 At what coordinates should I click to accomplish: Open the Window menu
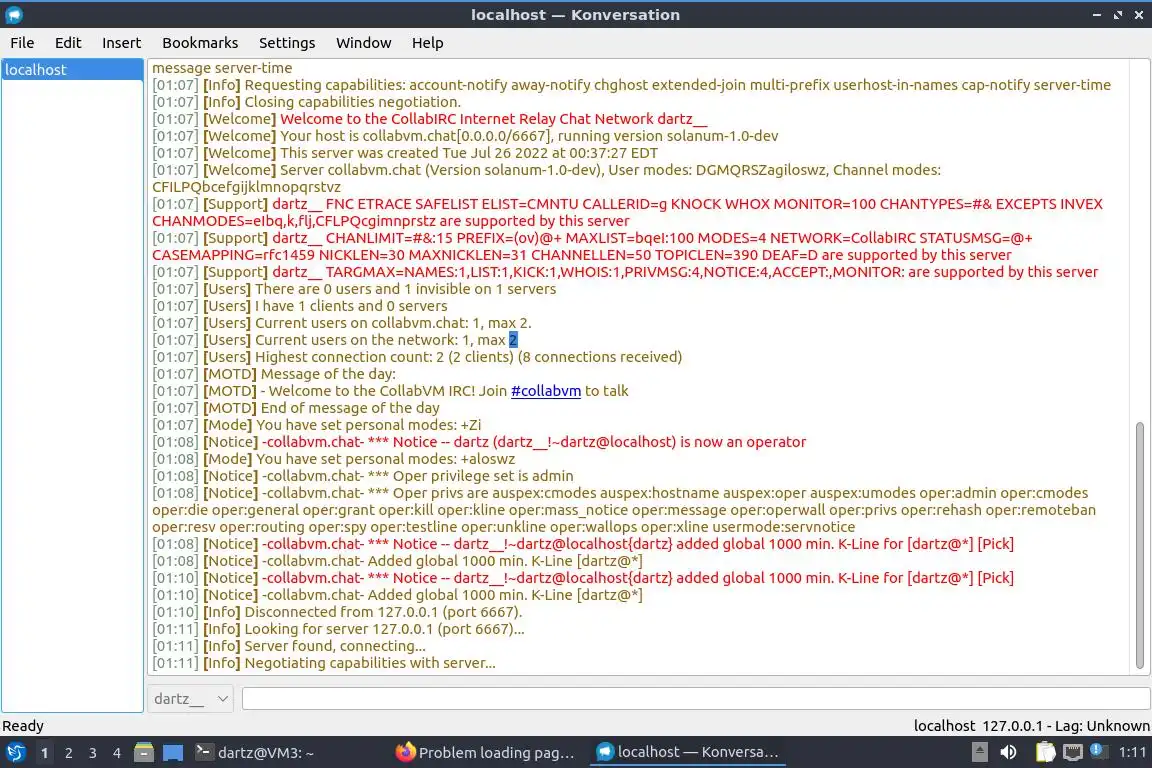click(x=364, y=43)
